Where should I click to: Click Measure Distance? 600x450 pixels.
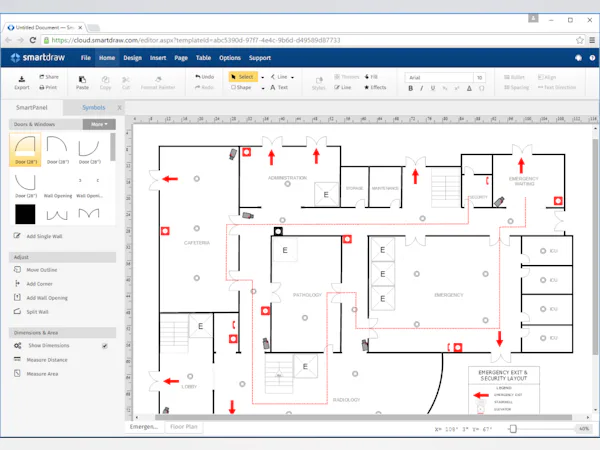[x=41, y=360]
